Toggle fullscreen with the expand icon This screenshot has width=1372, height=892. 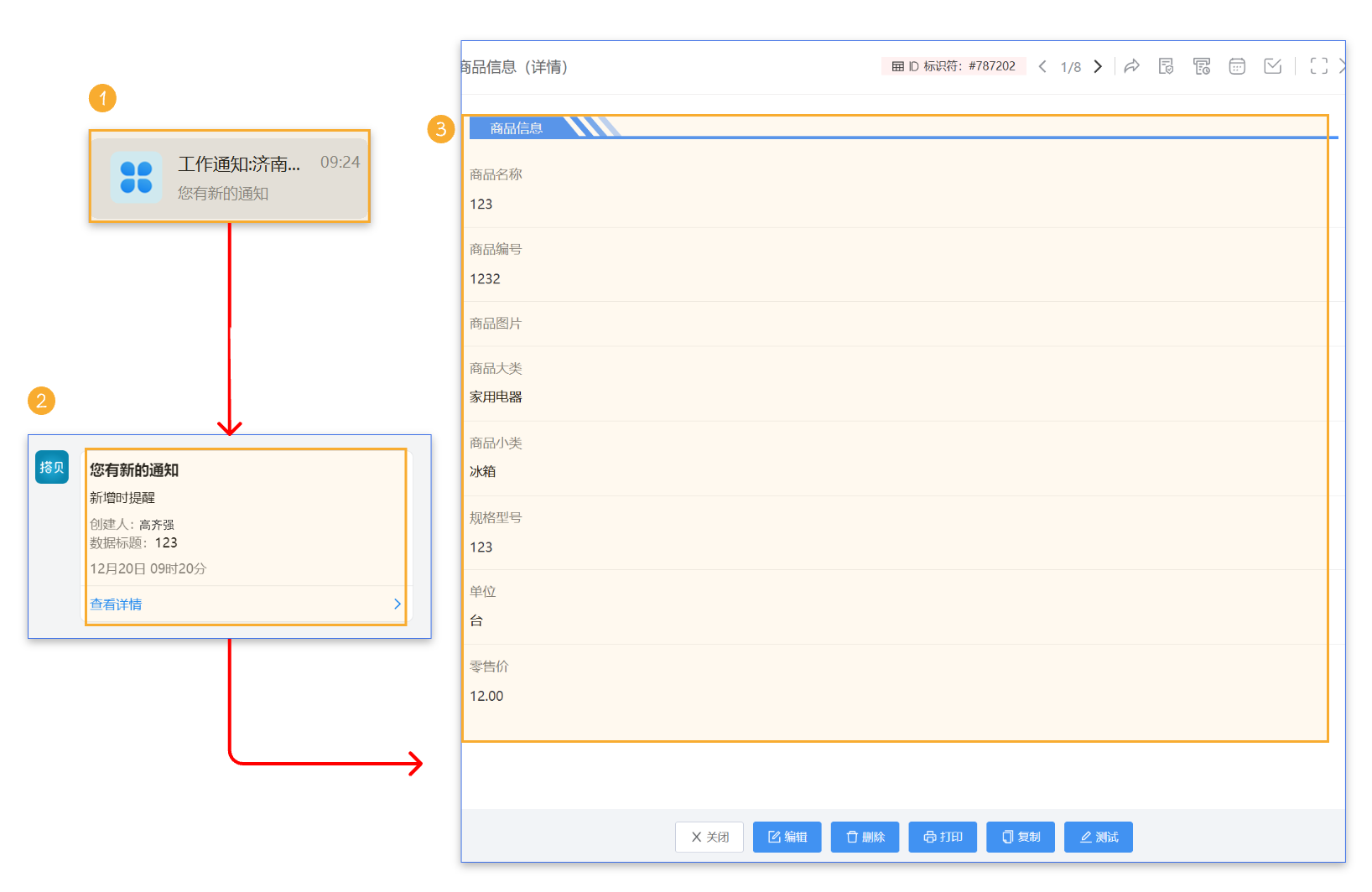pos(1318,66)
